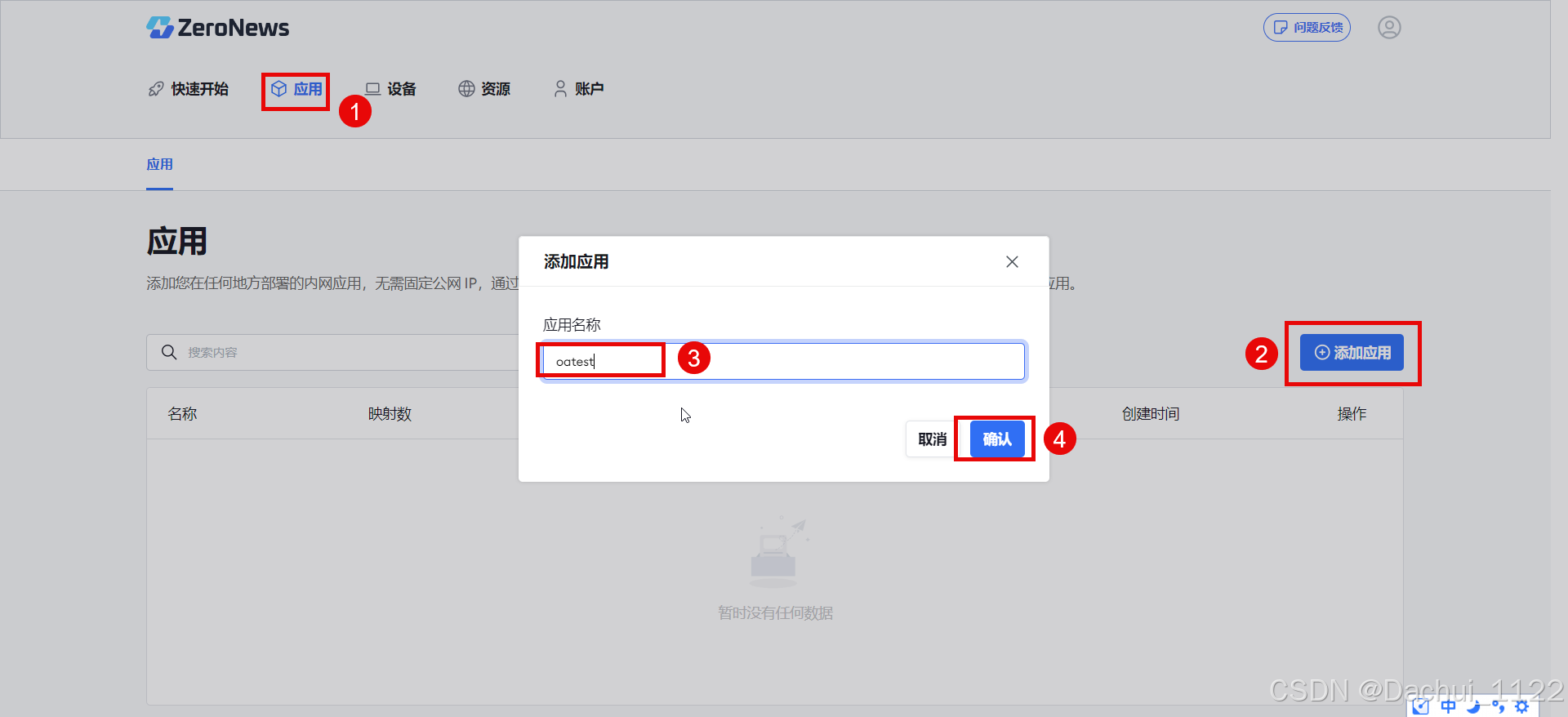Select the 应用 sub-tab

click(159, 165)
